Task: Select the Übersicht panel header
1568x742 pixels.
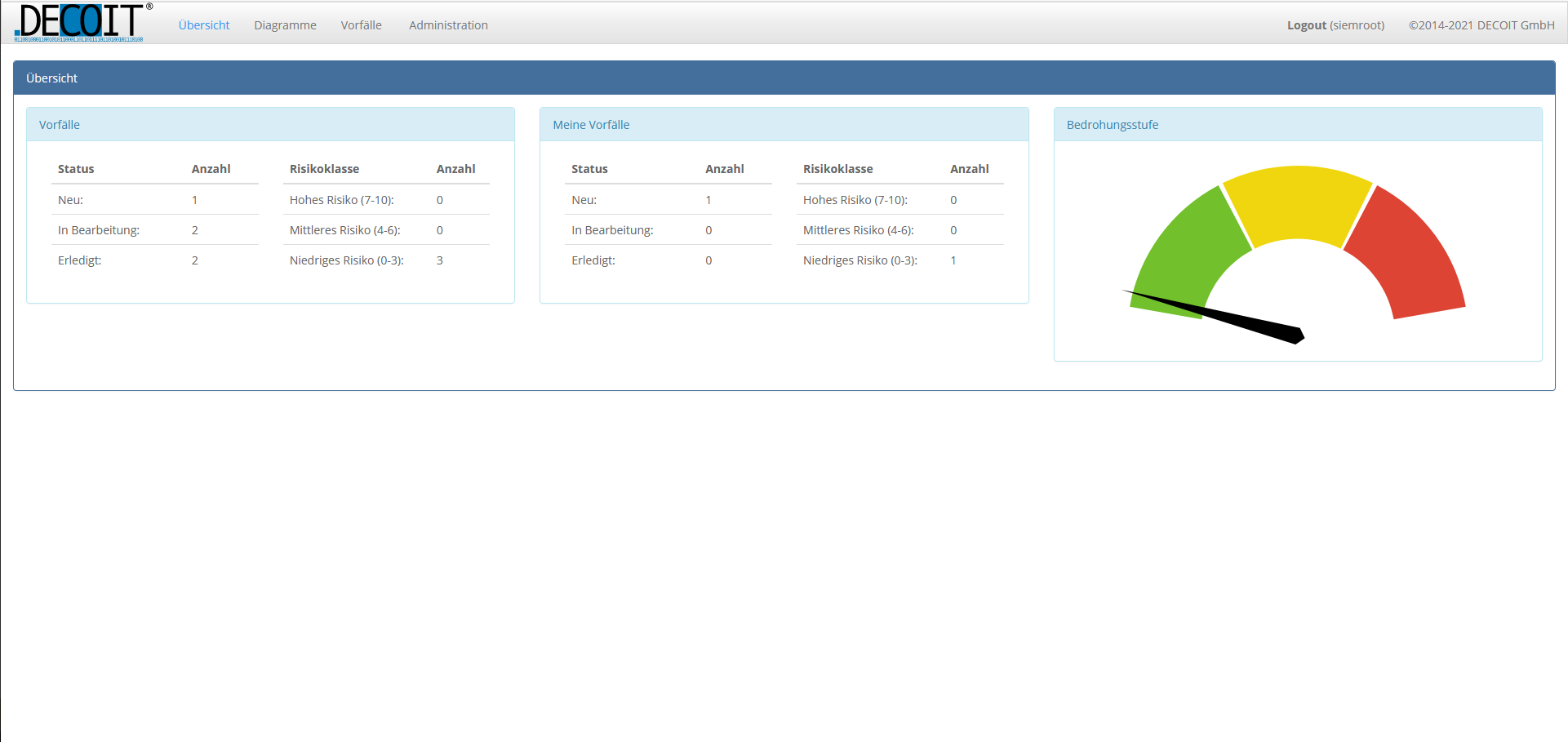Action: coord(784,78)
